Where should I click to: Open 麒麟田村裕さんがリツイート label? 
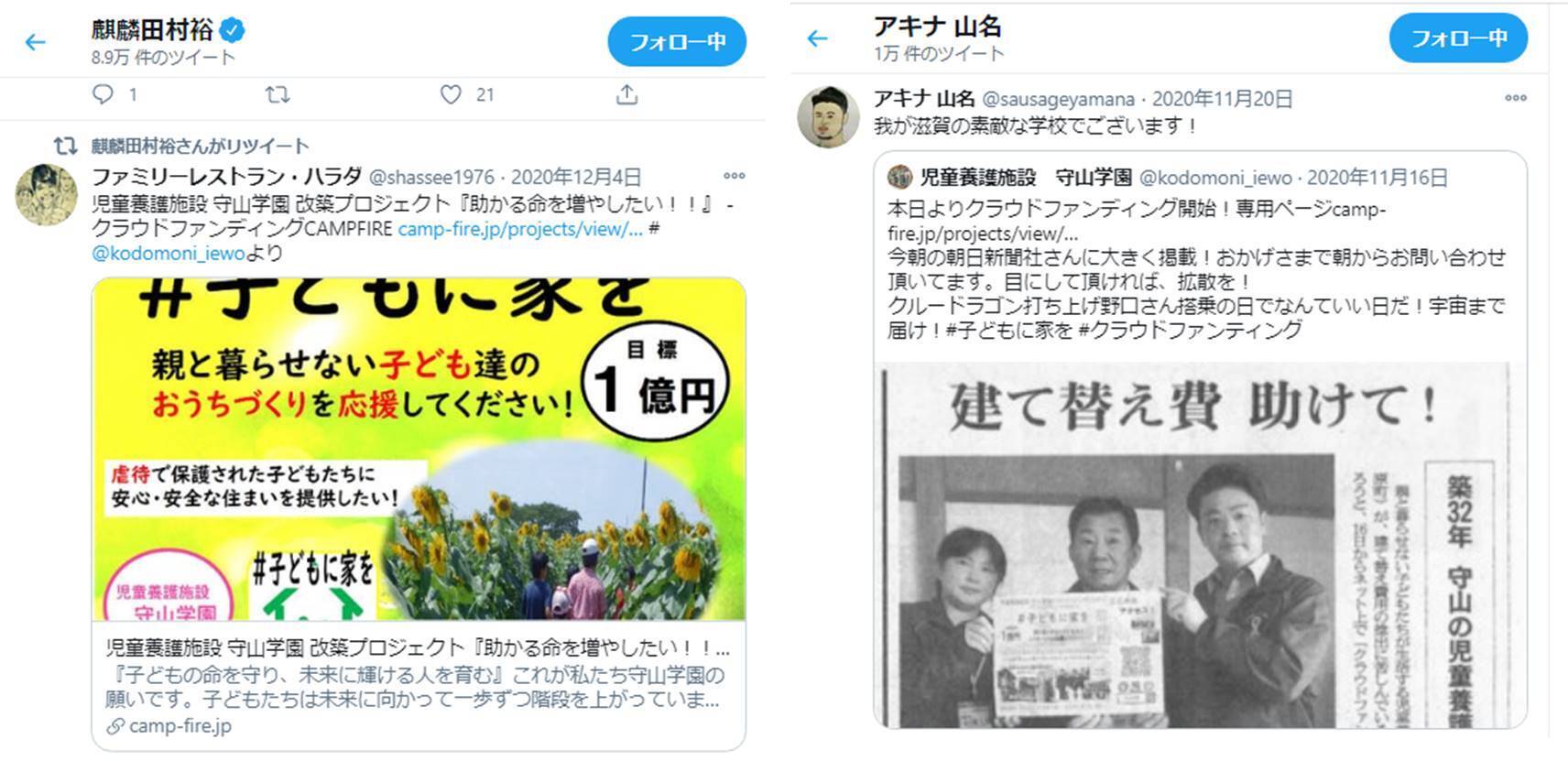pos(200,146)
